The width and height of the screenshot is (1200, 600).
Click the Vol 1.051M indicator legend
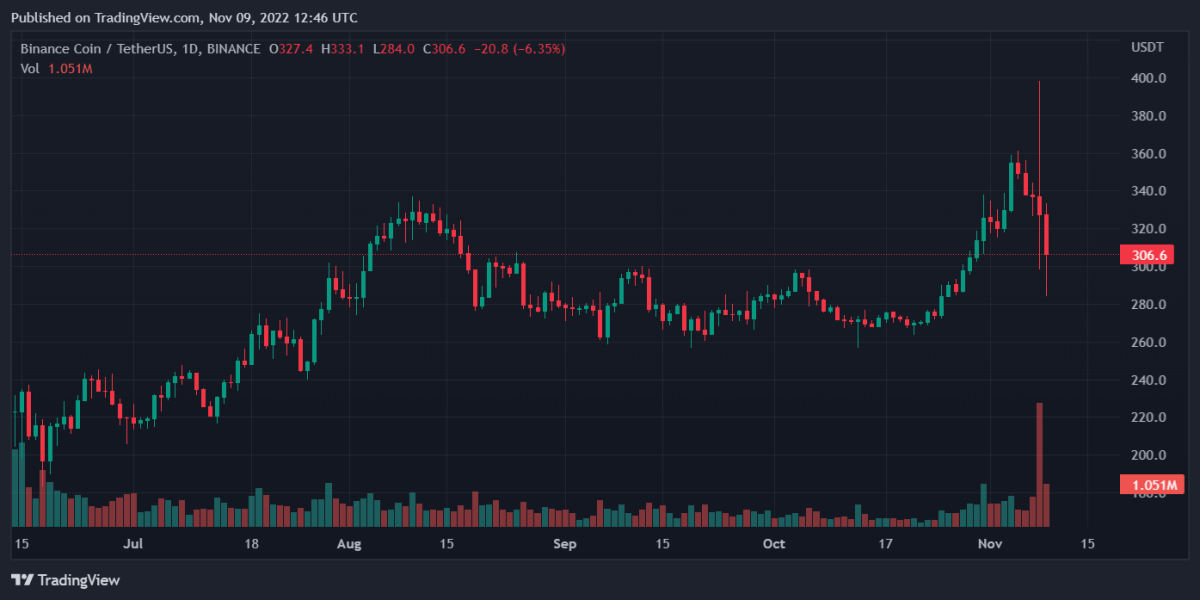(57, 68)
